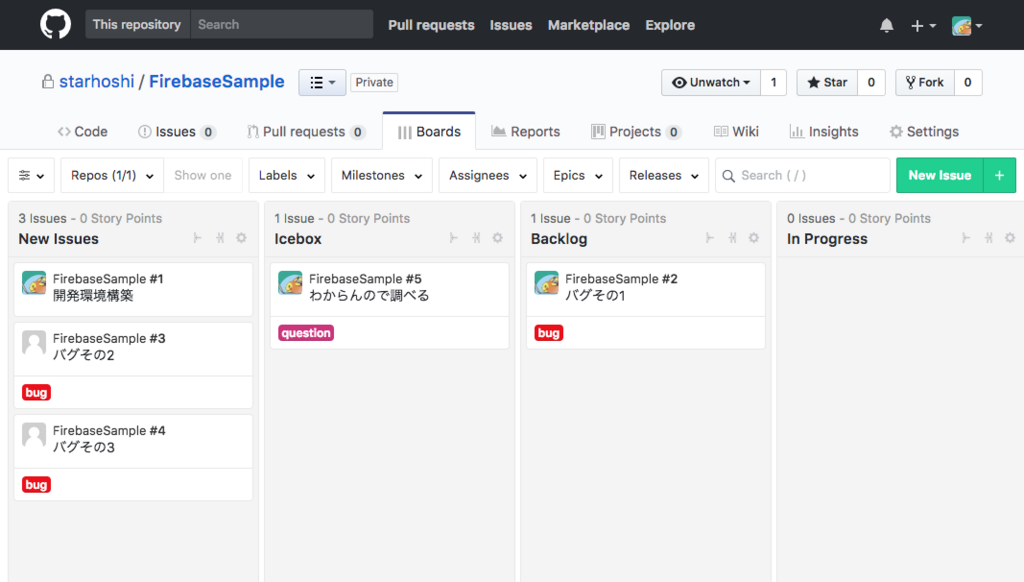Click the bug label on FirebaseSample #2
The width and height of the screenshot is (1024, 582).
(x=549, y=333)
